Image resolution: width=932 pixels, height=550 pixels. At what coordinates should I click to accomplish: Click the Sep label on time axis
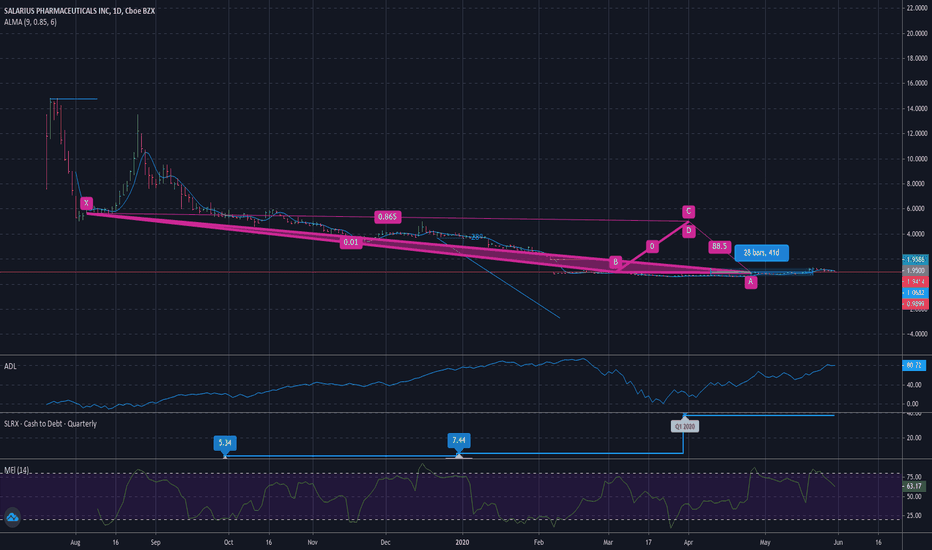(155, 542)
